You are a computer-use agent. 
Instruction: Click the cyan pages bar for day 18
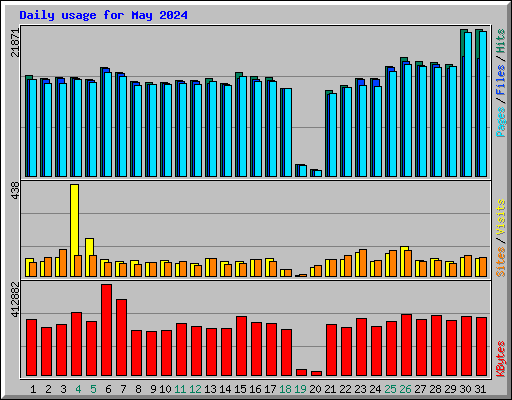tap(288, 132)
